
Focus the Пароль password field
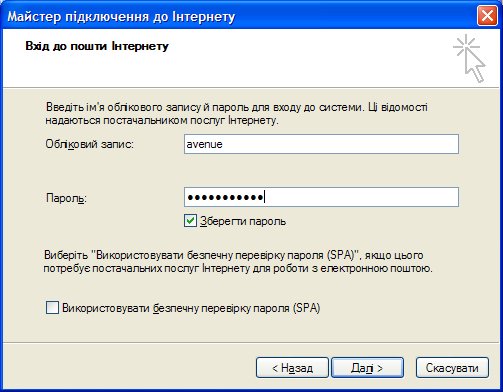(x=321, y=197)
